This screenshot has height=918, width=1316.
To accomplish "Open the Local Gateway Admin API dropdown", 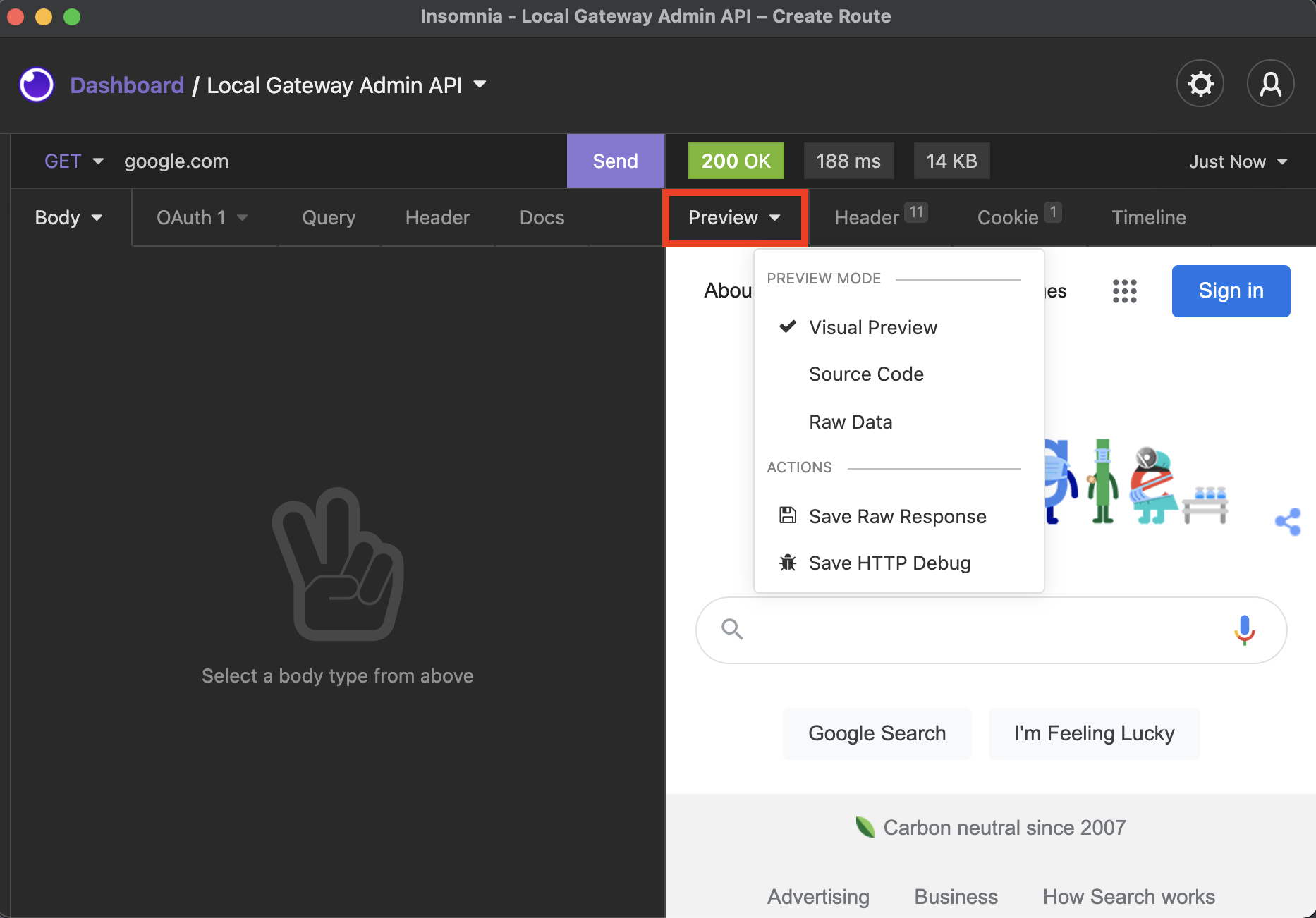I will tap(346, 85).
